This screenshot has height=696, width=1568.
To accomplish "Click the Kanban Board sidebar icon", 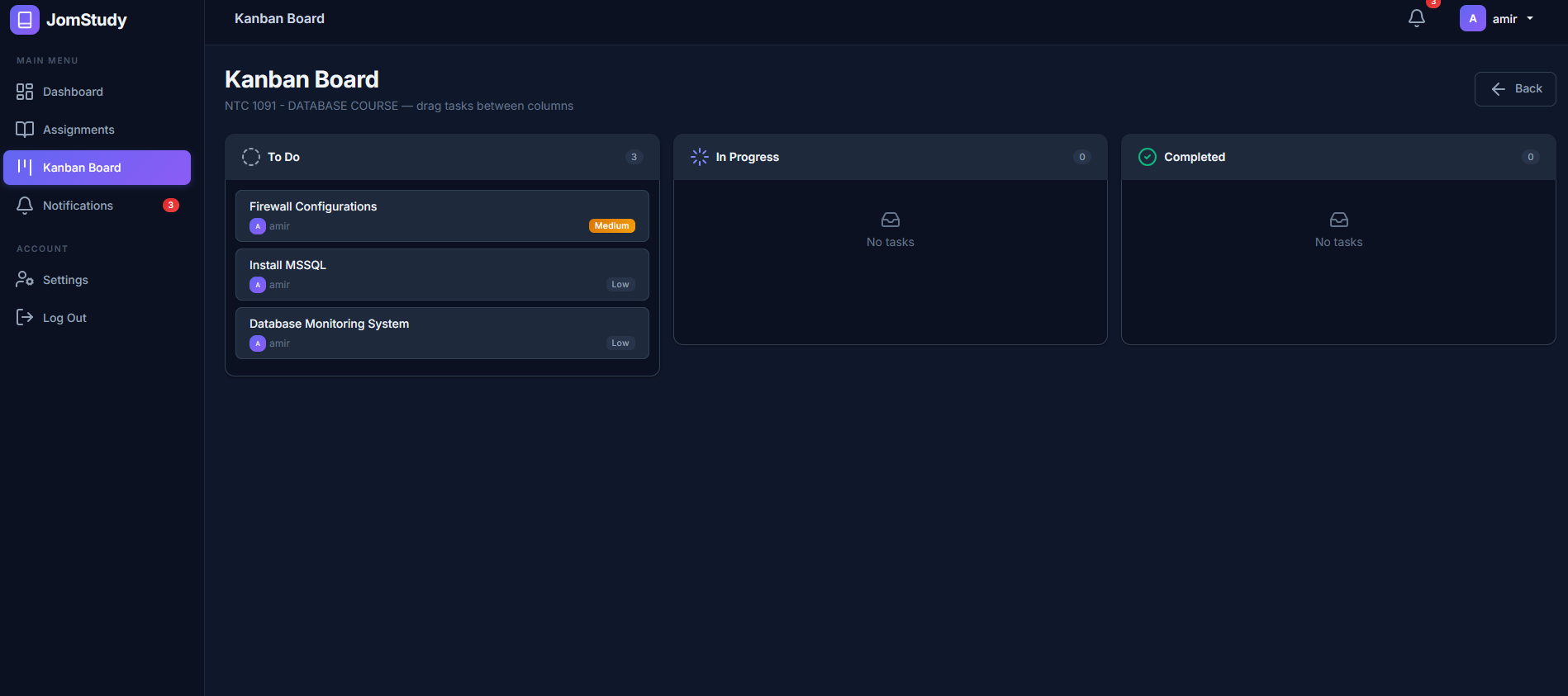I will pyautogui.click(x=25, y=168).
